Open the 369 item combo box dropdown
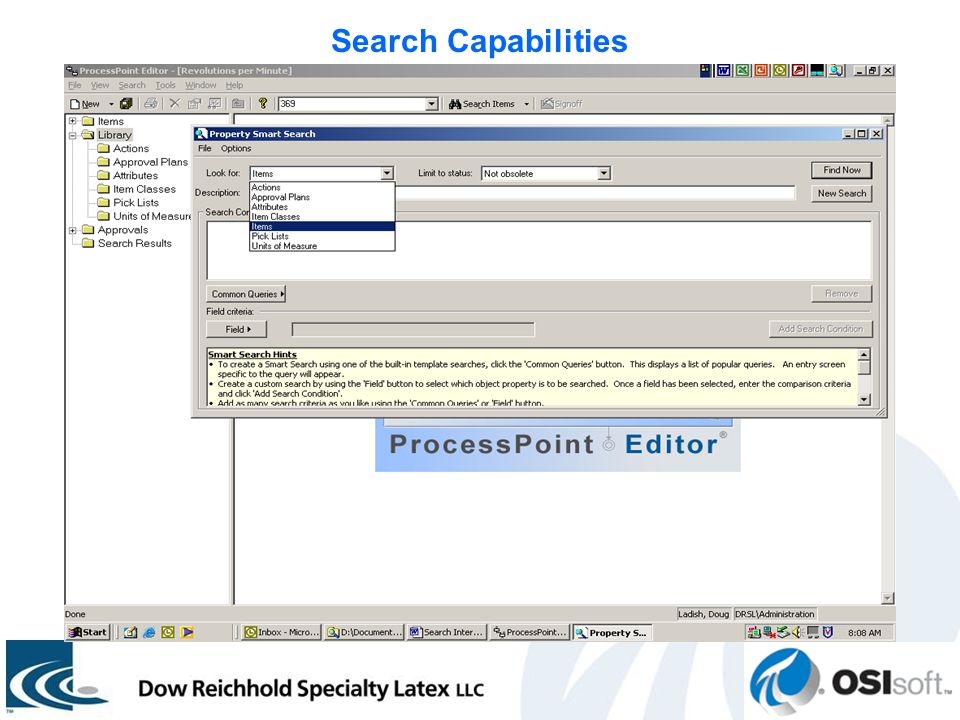The width and height of the screenshot is (960, 720). (x=432, y=104)
